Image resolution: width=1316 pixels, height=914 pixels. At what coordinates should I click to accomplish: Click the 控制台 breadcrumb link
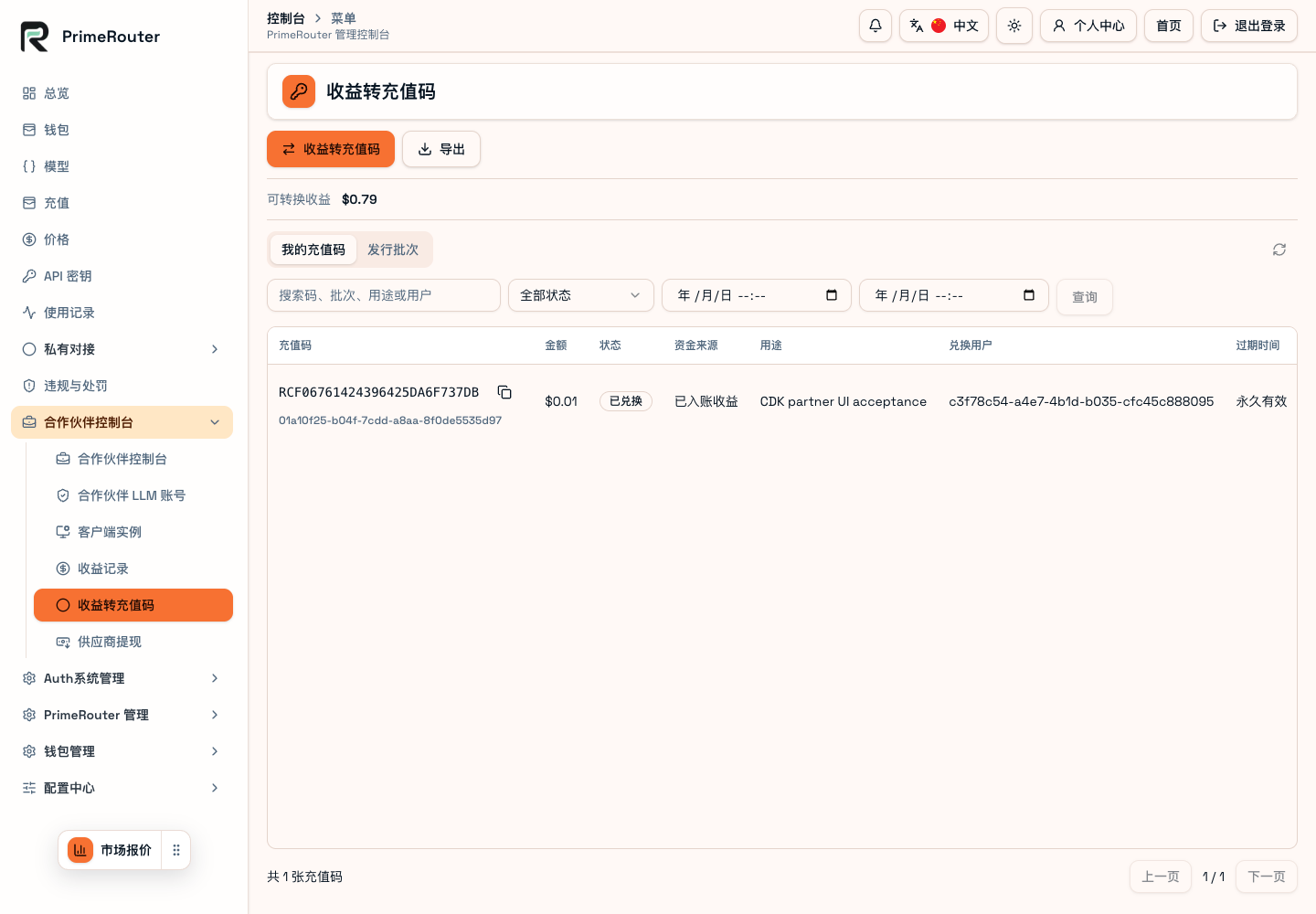286,18
